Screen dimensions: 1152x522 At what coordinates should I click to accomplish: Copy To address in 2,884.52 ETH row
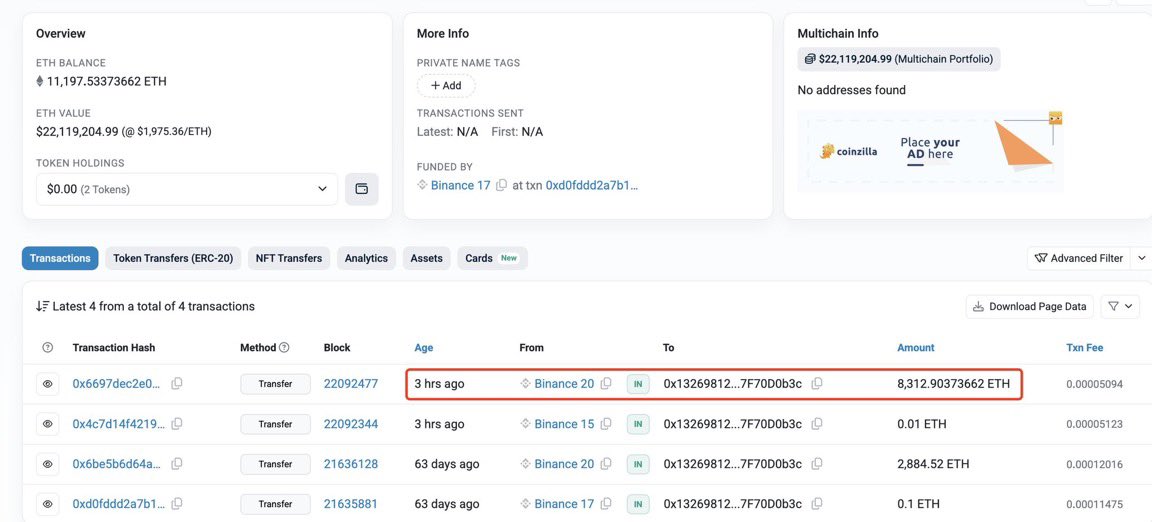tap(817, 464)
